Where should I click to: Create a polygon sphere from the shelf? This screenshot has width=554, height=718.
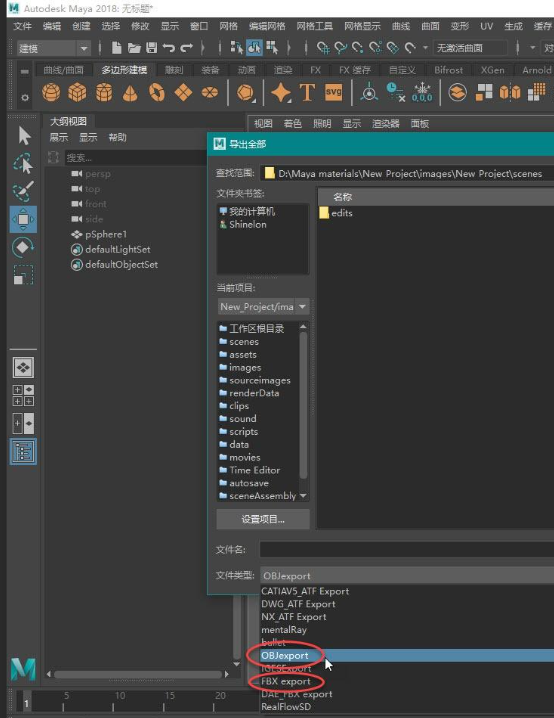pos(51,92)
